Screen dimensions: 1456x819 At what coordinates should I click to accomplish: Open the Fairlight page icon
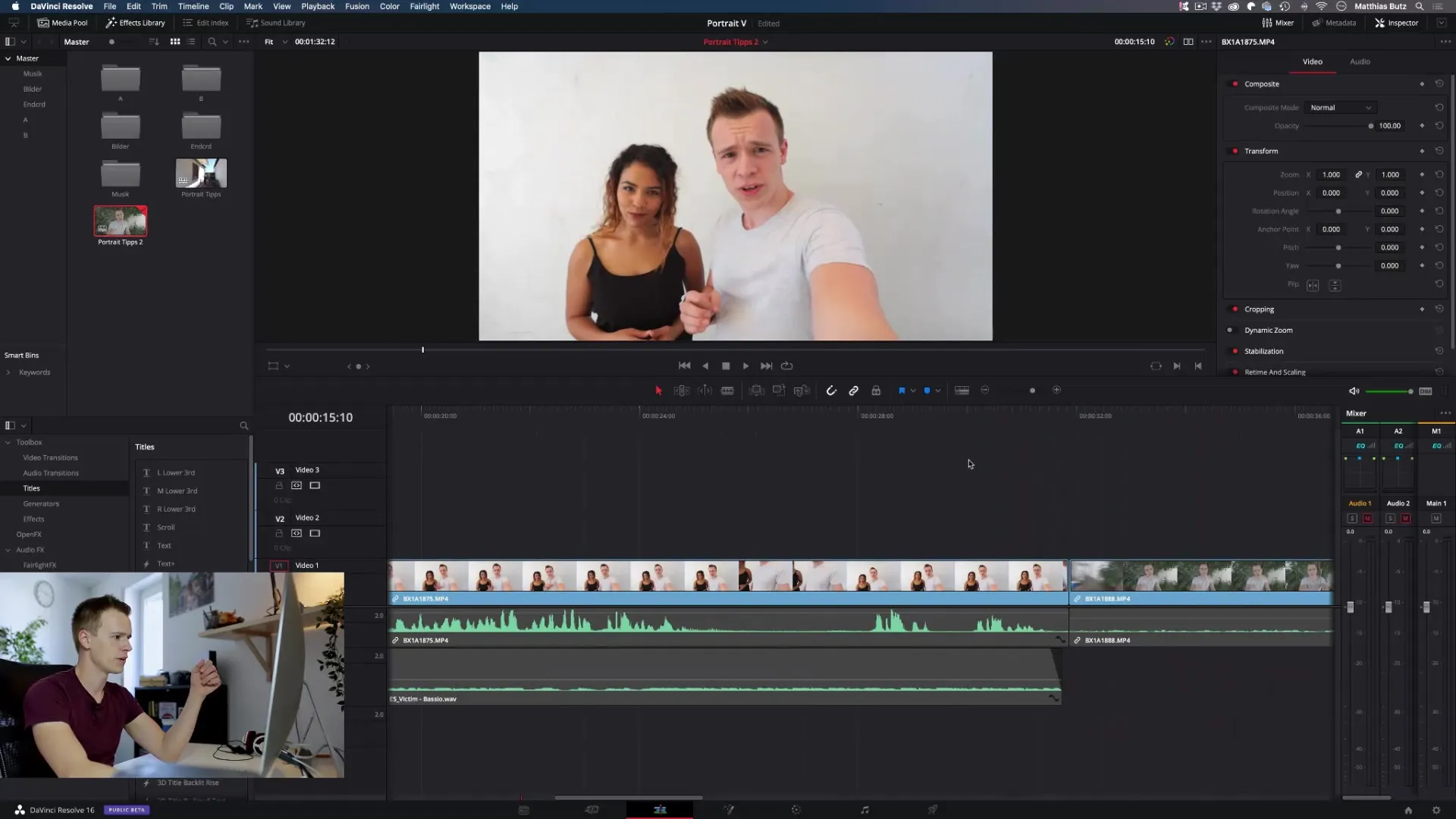point(864,810)
